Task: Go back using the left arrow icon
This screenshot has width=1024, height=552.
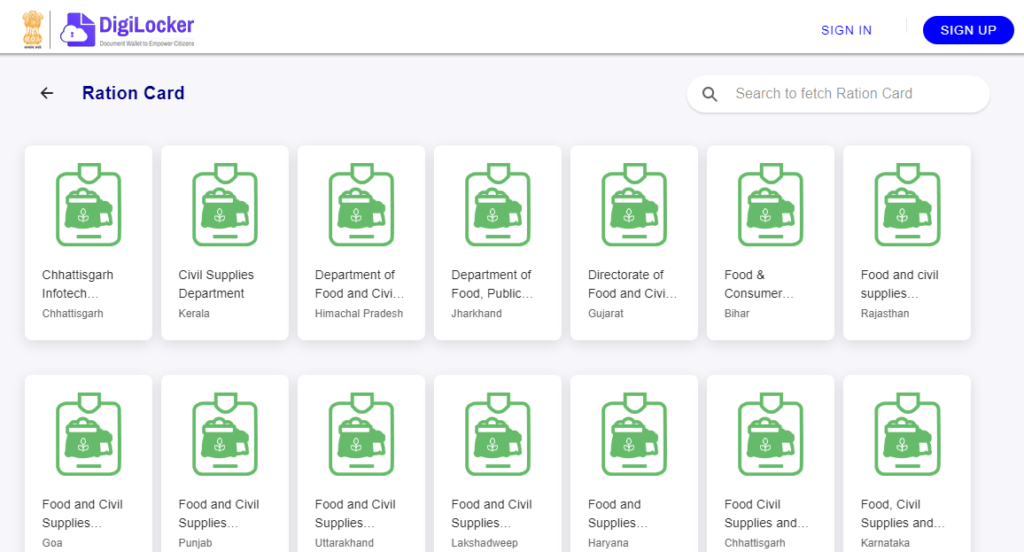Action: tap(47, 93)
